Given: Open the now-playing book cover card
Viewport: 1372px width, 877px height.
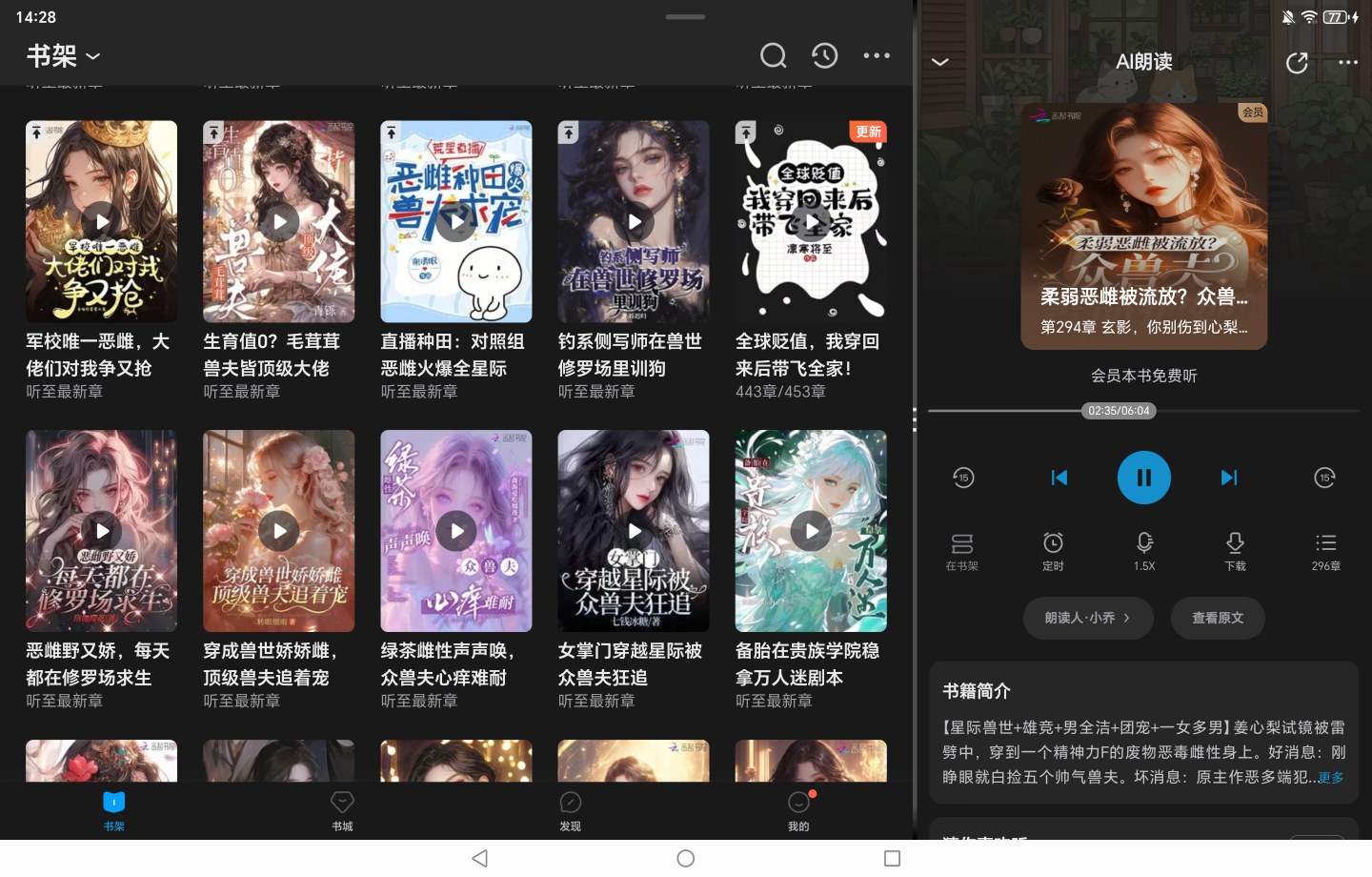Looking at the screenshot, I should 1143,226.
